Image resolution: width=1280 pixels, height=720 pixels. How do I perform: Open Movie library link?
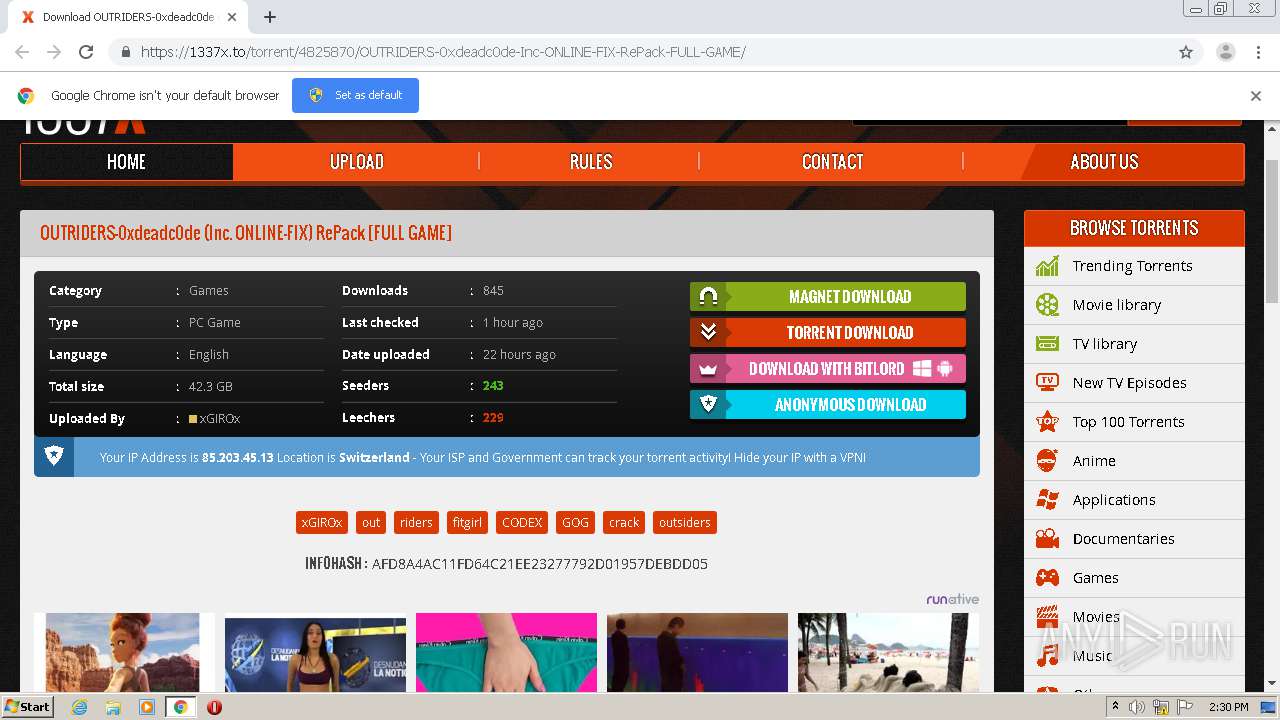pos(1116,305)
